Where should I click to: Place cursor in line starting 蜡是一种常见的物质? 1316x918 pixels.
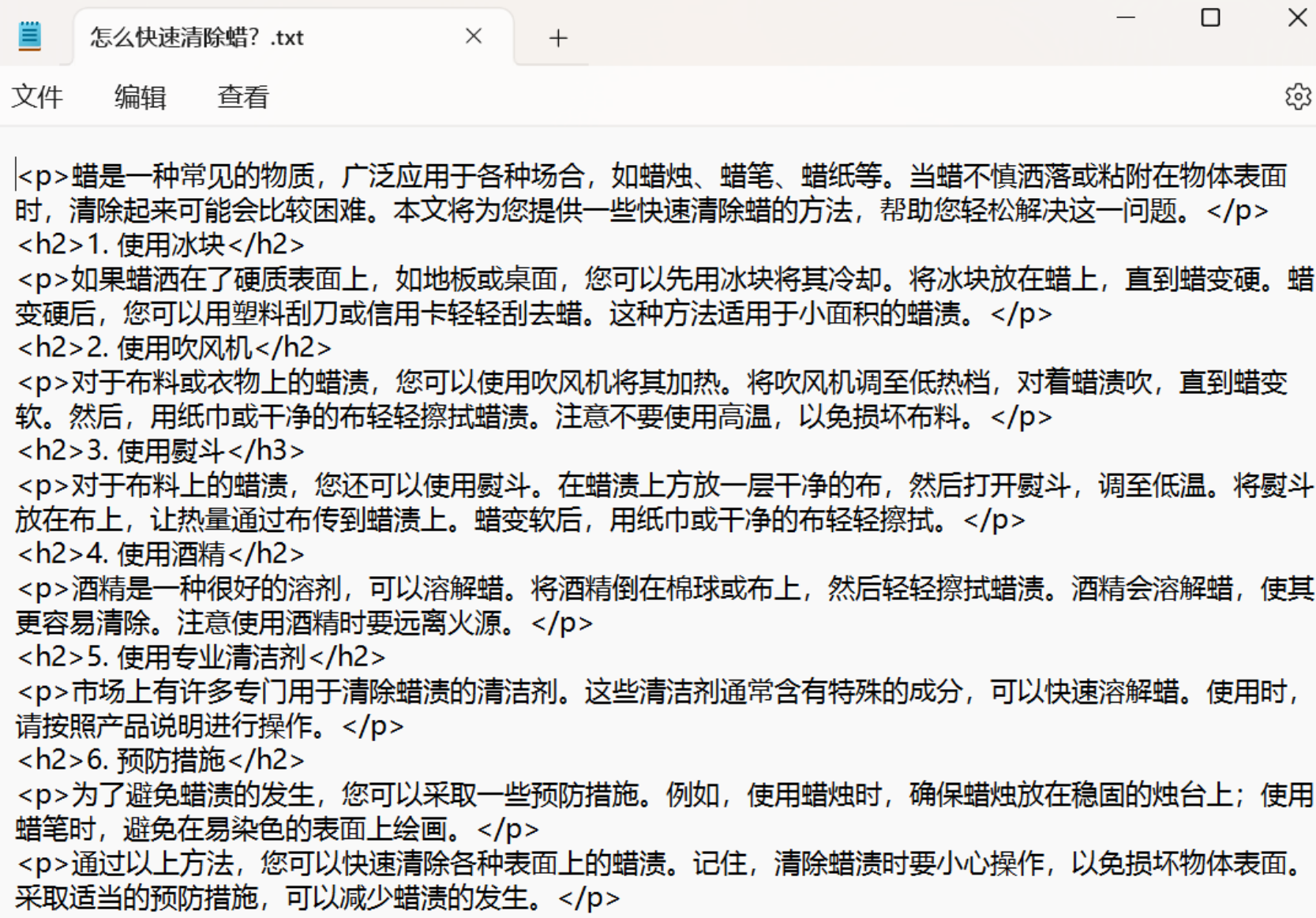coord(652,176)
